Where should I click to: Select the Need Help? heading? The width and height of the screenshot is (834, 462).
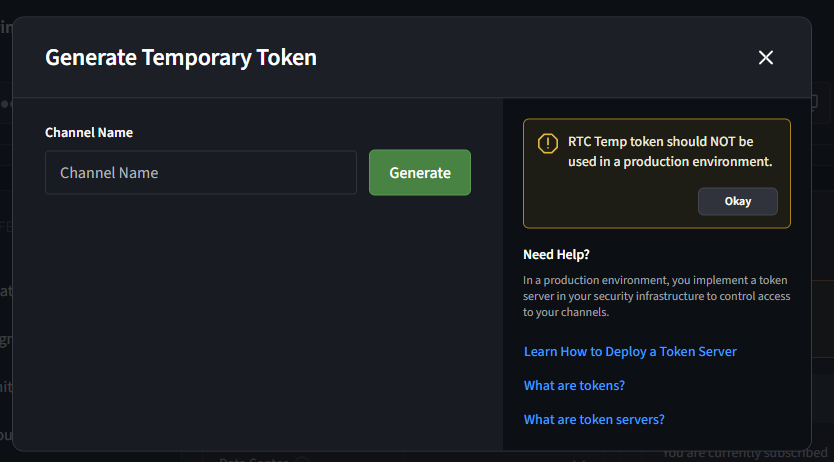coord(557,254)
